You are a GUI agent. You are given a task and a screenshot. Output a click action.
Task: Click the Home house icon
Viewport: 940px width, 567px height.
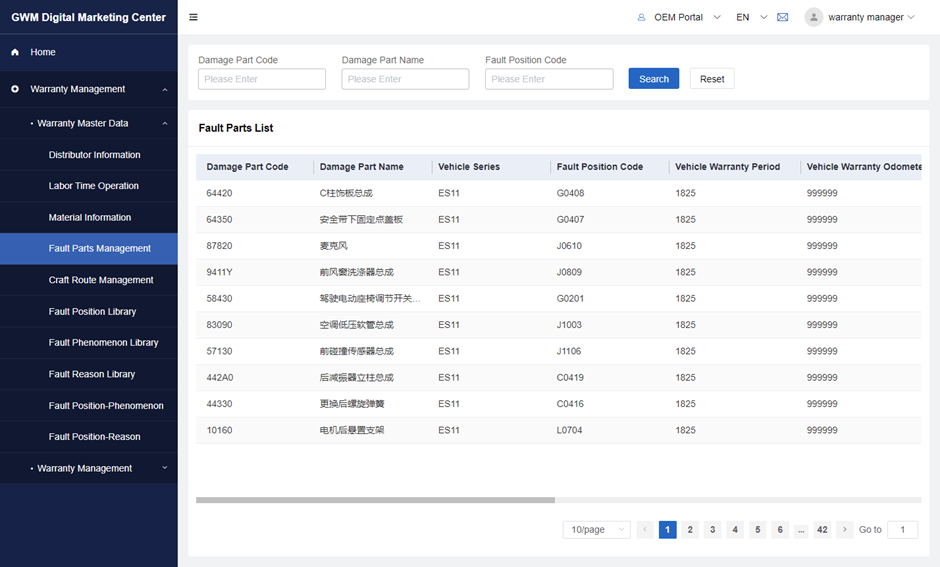[15, 52]
